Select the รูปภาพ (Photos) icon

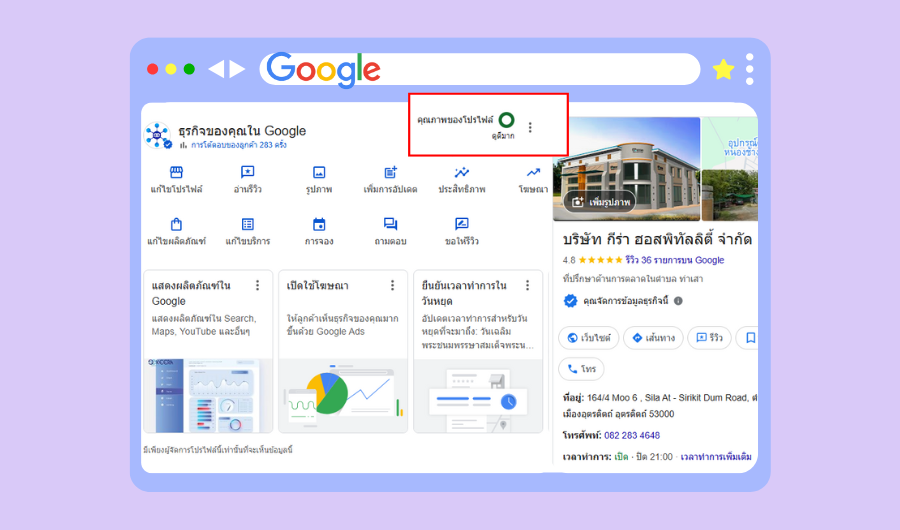[x=319, y=173]
